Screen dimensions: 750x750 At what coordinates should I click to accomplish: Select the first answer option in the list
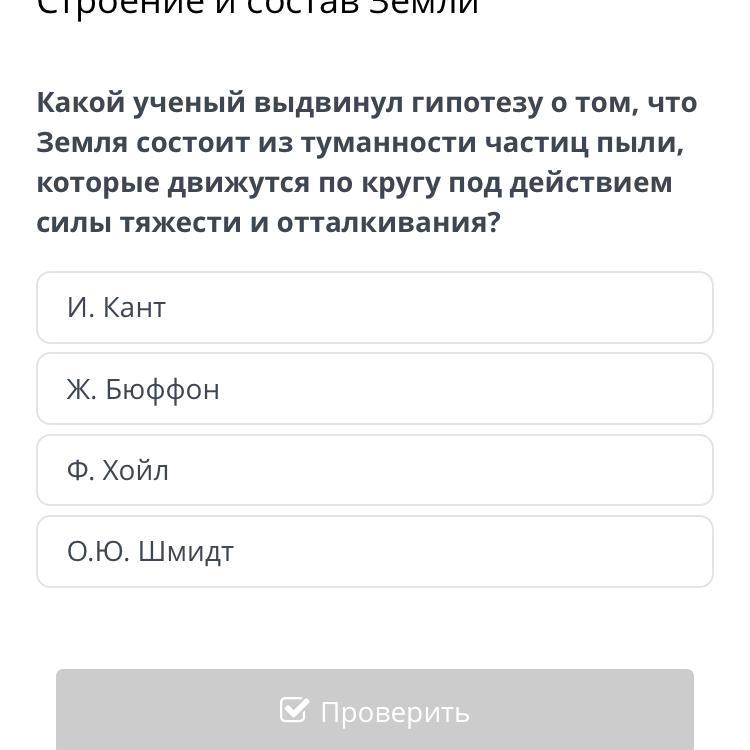(375, 307)
